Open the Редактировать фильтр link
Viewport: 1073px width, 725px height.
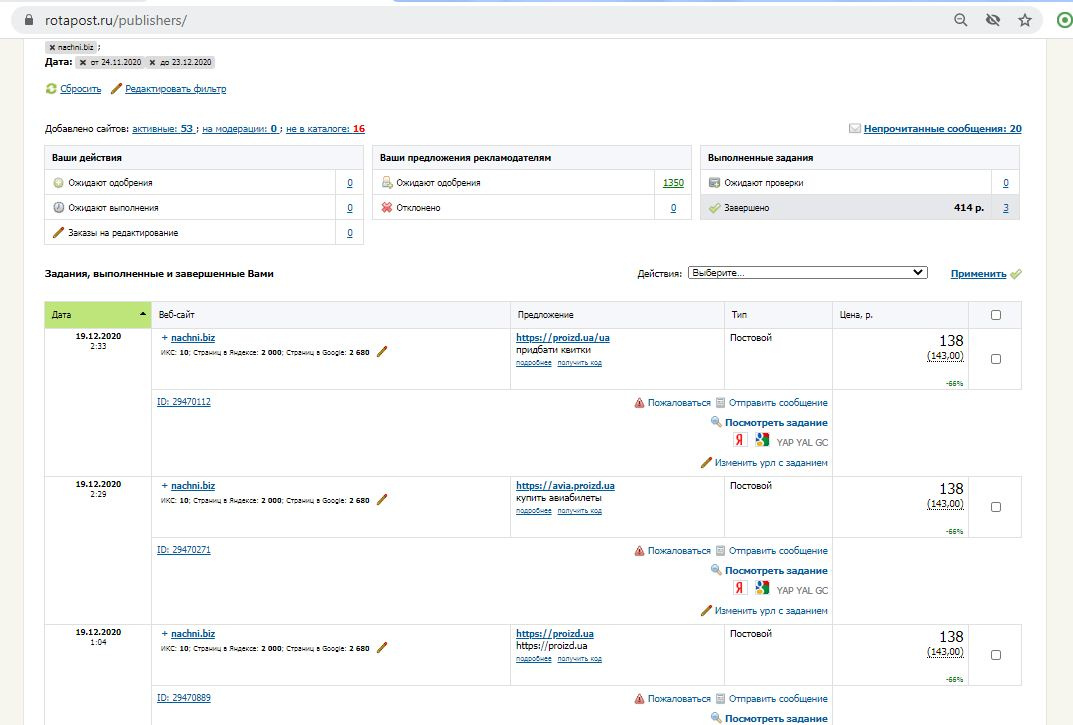(x=175, y=89)
